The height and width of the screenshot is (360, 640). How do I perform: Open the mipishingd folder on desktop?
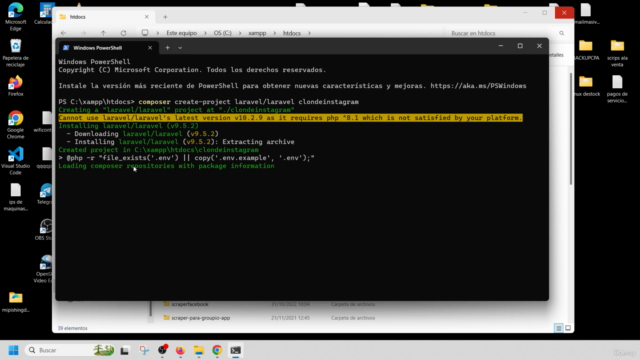16,302
